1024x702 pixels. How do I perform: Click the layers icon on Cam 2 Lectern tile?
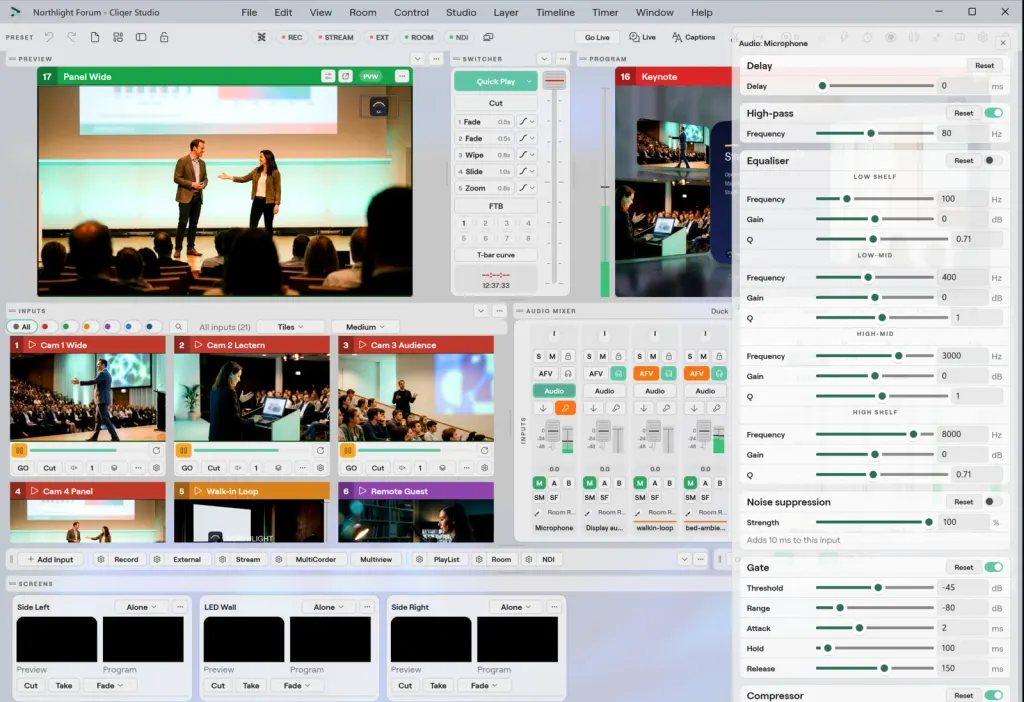click(278, 468)
